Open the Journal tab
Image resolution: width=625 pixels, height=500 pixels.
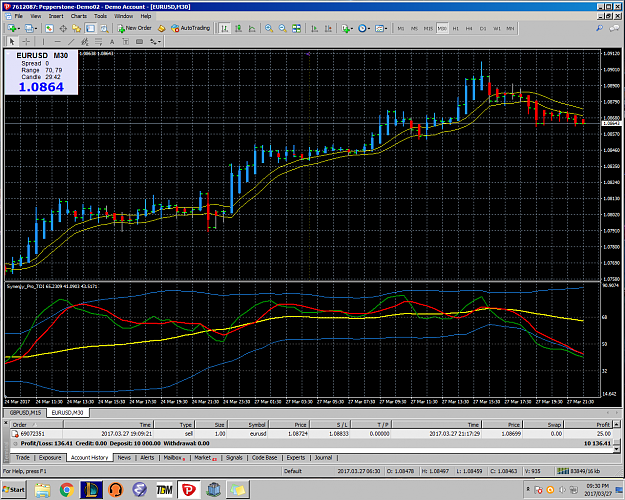(323, 458)
